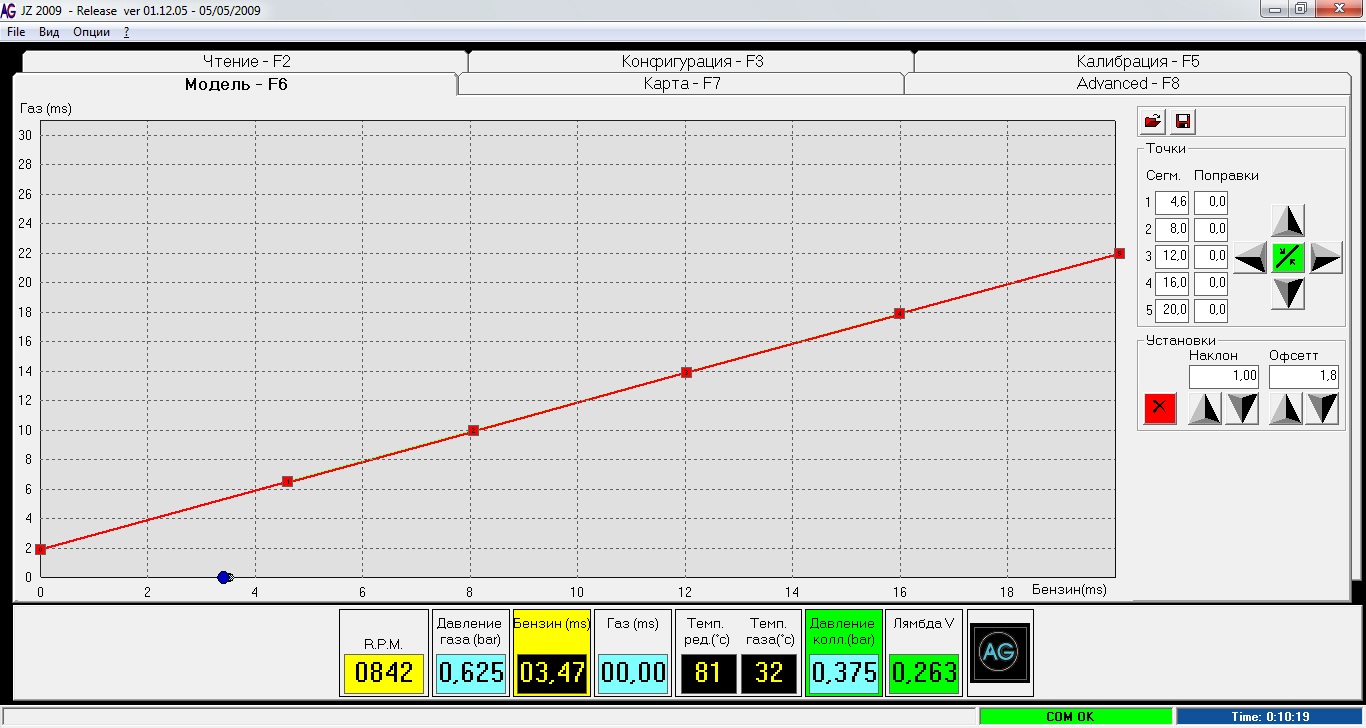Viewport: 1366px width, 728px height.
Task: Click the green center button between arrows
Action: [1288, 257]
